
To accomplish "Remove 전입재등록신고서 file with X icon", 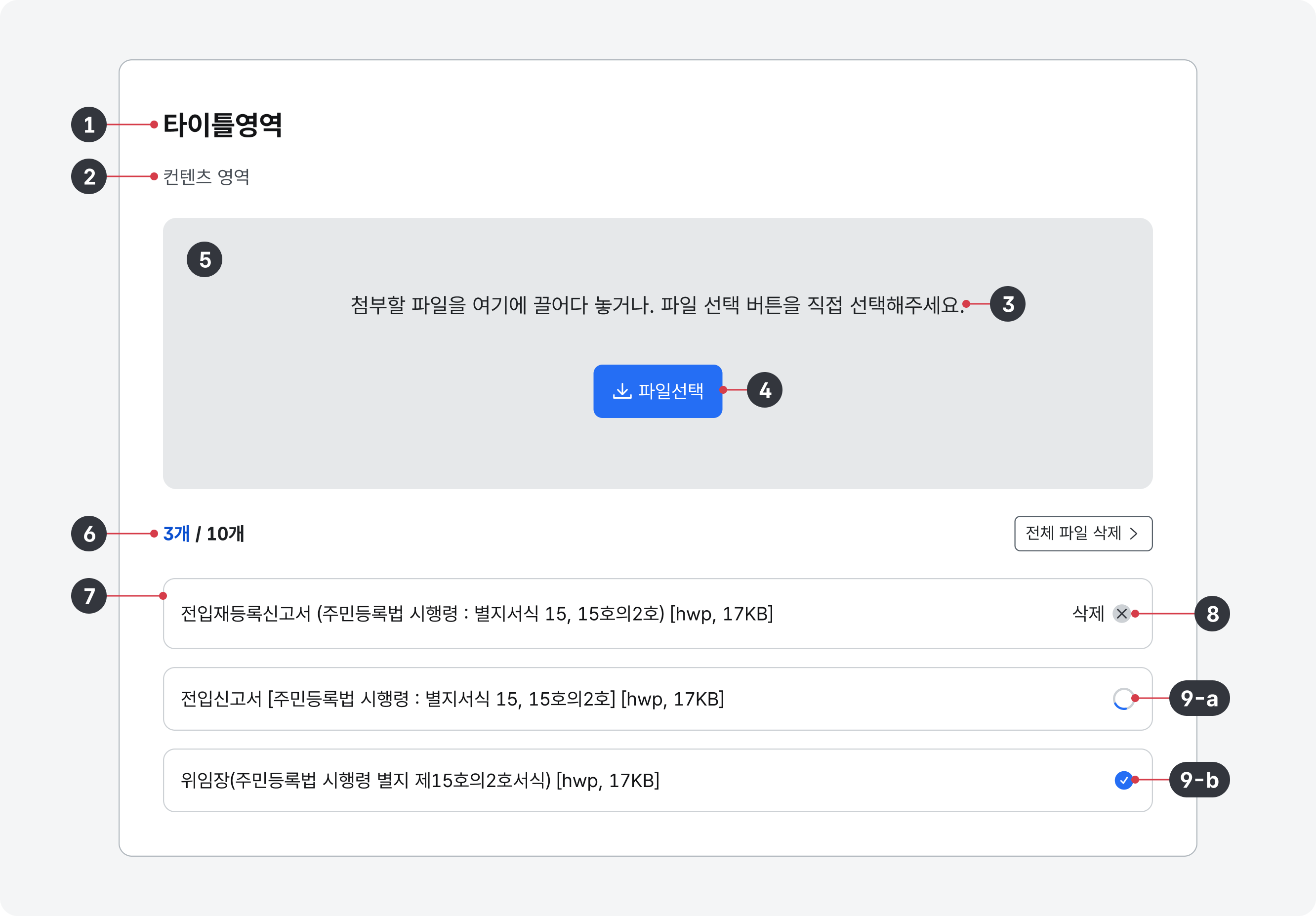I will [1121, 613].
